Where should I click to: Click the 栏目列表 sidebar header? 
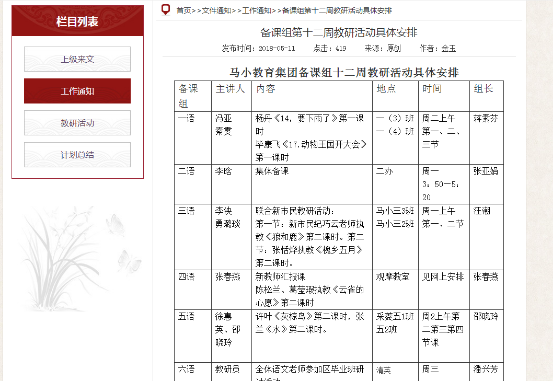coord(77,21)
